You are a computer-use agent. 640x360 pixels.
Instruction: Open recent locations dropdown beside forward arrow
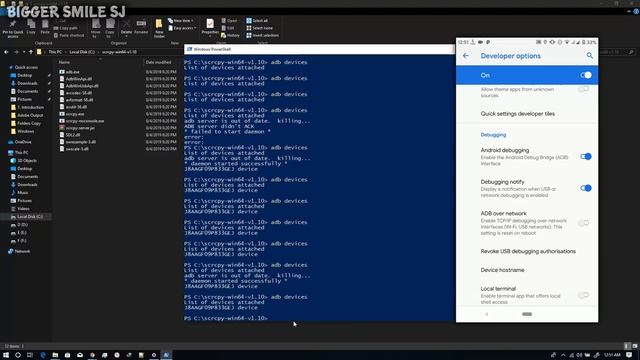click(24, 52)
